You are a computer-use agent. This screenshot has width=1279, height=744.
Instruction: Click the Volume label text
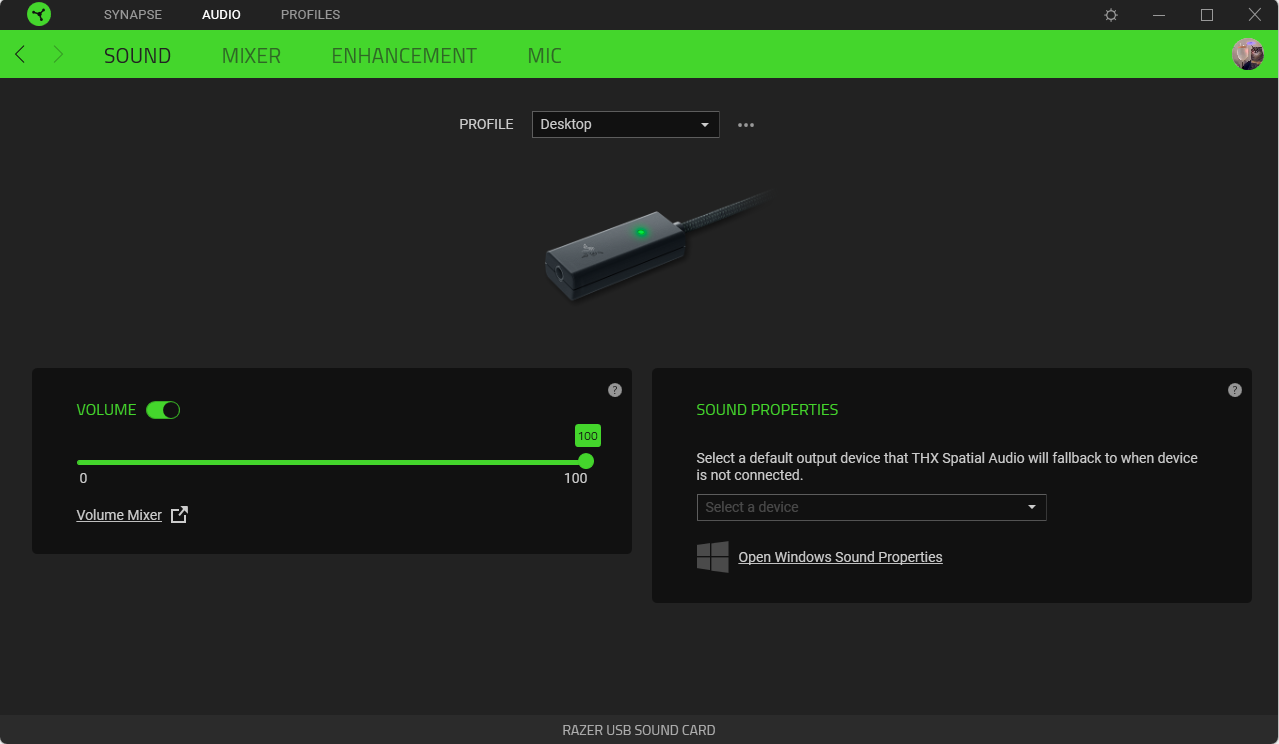click(106, 410)
